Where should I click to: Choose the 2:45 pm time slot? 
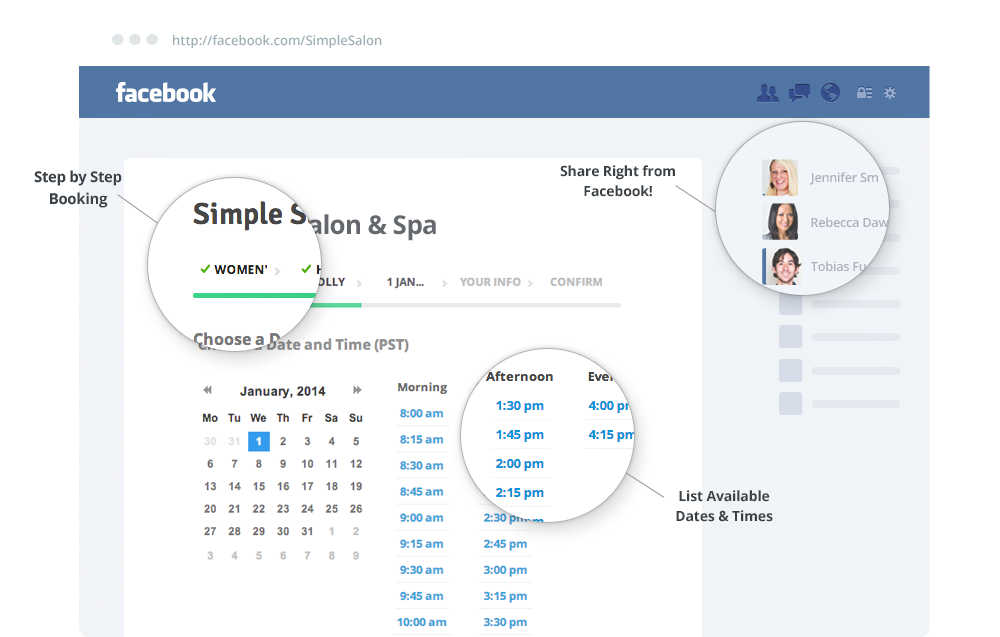click(x=505, y=544)
